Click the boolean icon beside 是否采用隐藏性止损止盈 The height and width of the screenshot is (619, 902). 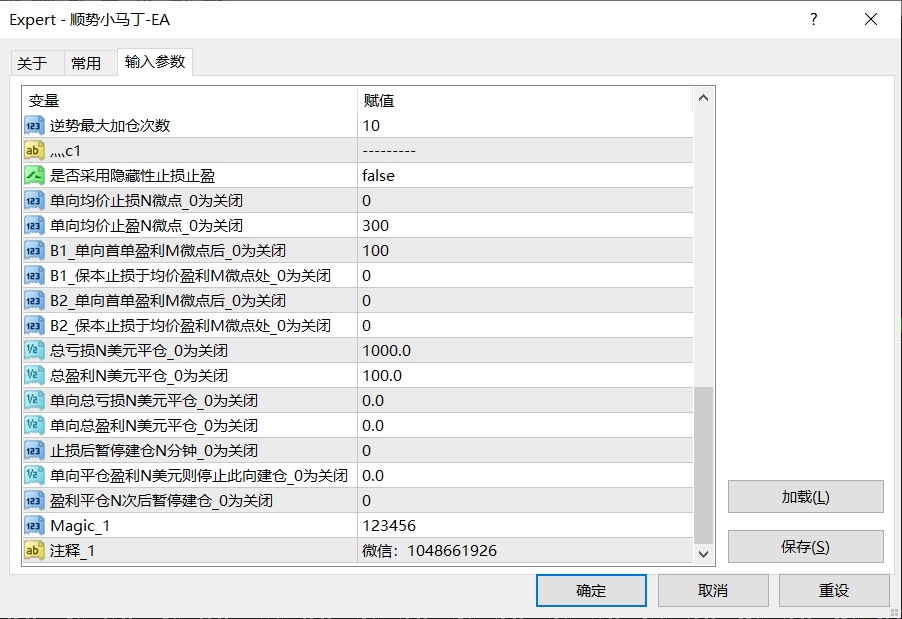click(x=34, y=176)
